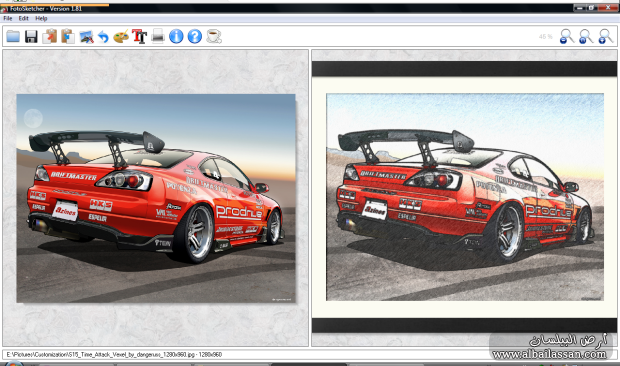Click the source photo of the red car

156,198
